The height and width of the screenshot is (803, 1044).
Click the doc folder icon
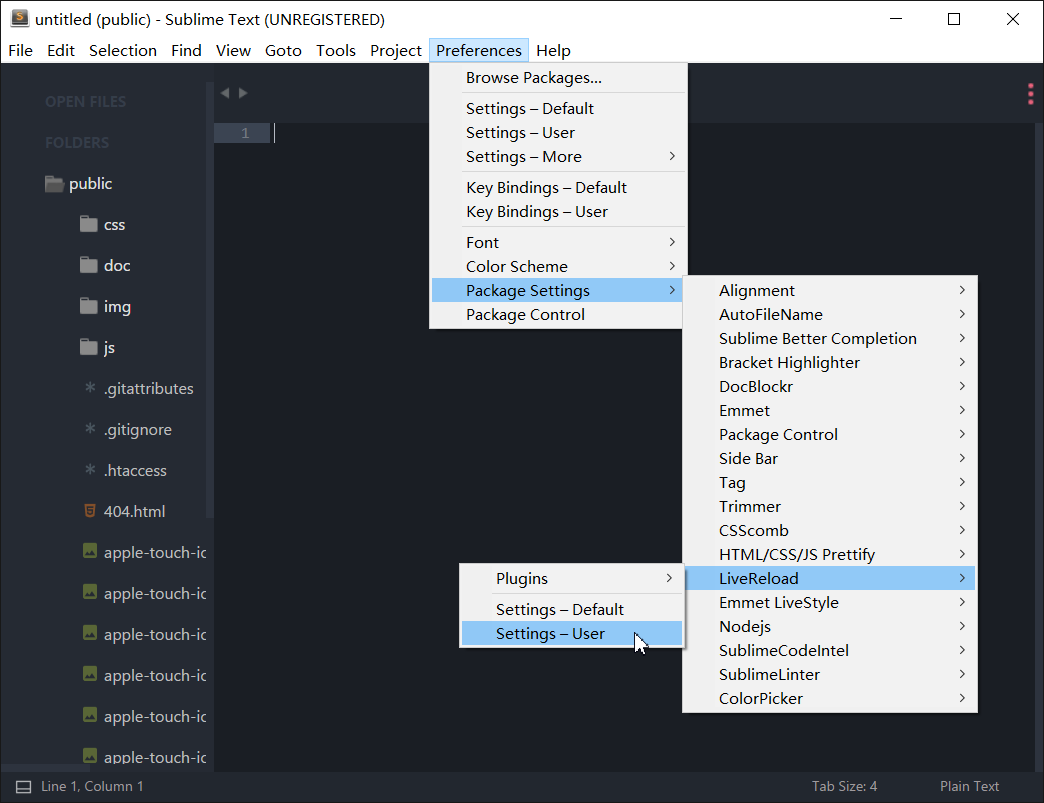89,265
